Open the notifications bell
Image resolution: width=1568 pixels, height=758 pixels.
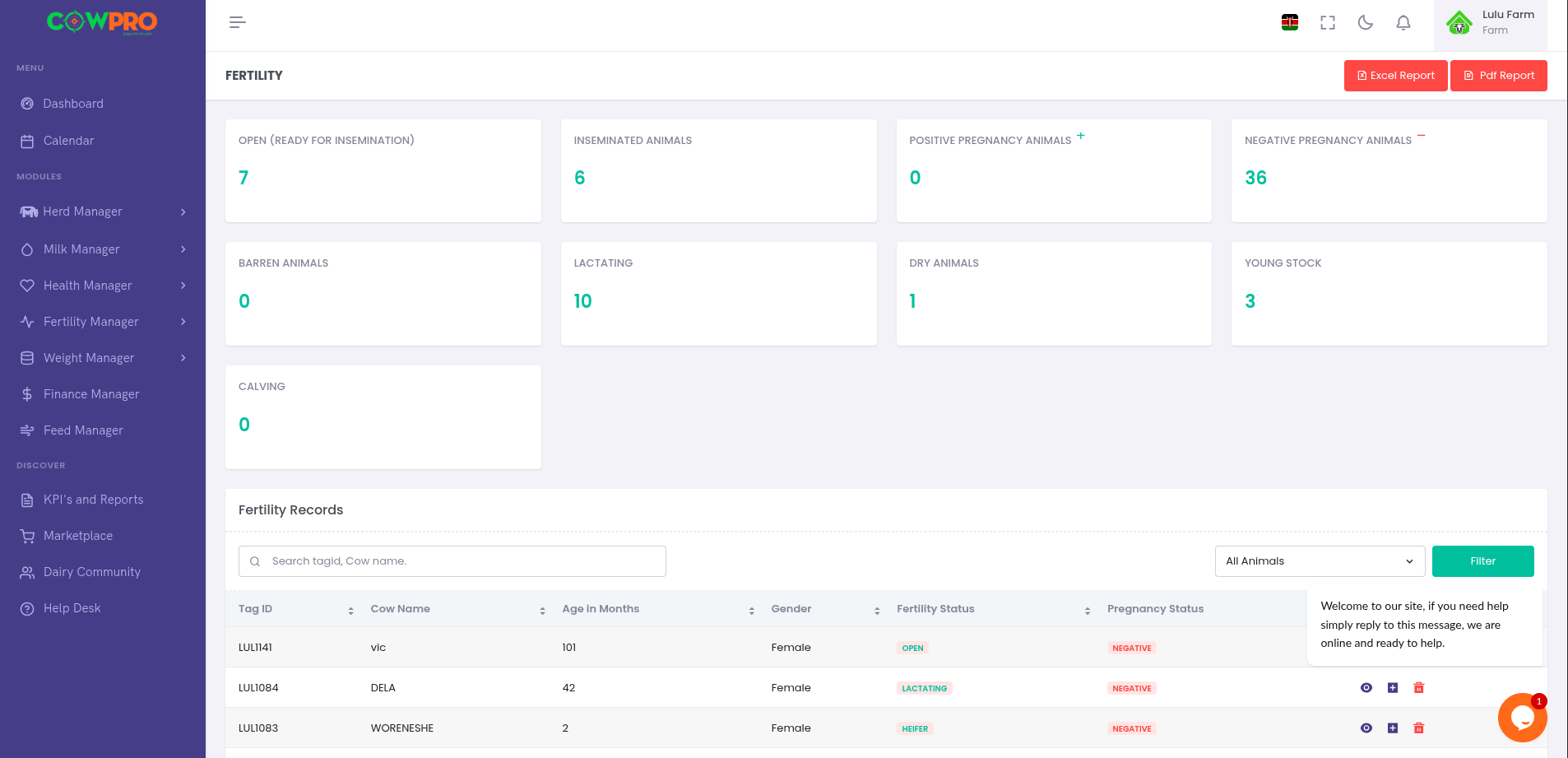(x=1403, y=23)
